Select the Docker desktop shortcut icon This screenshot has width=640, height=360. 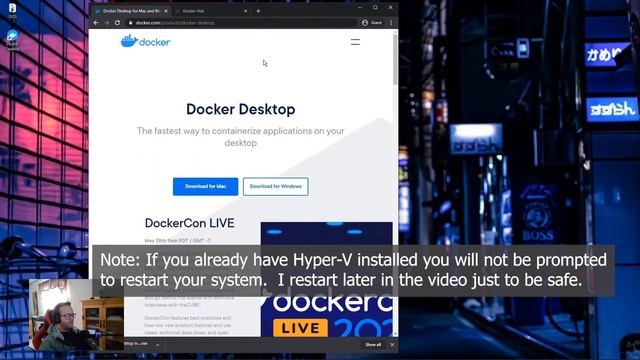[12, 40]
